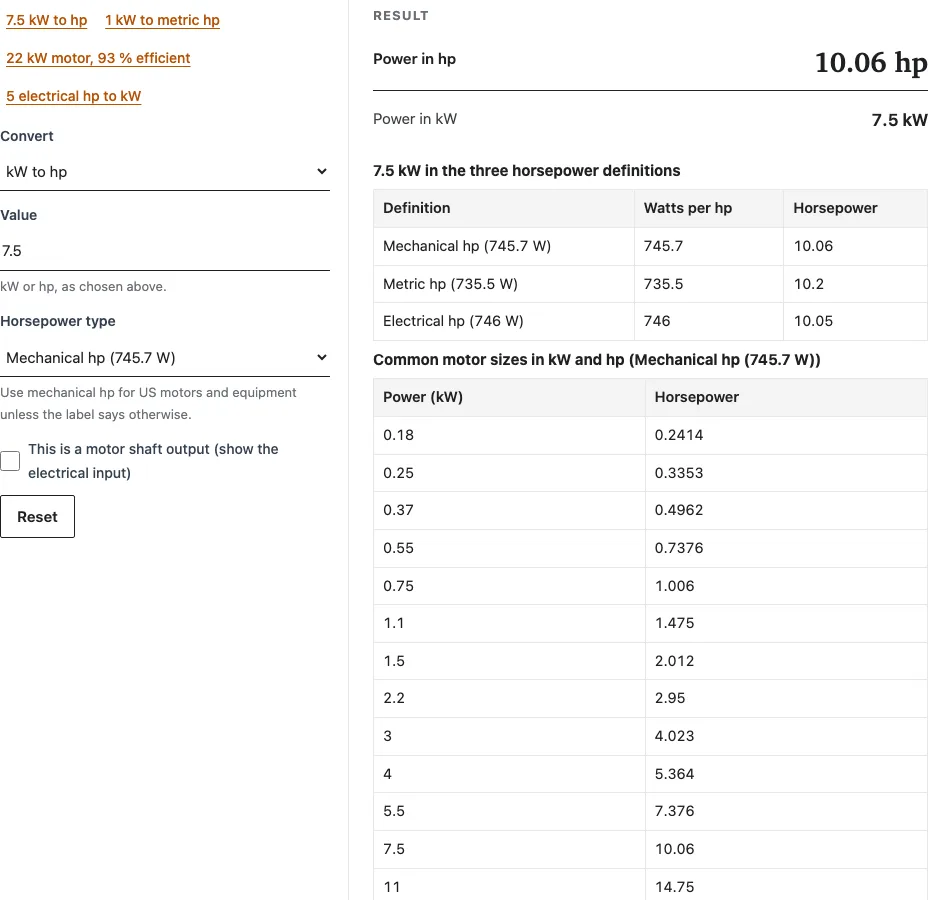Viewport: 928px width, 900px height.
Task: Click the 10.06 hp result value
Action: (x=871, y=62)
